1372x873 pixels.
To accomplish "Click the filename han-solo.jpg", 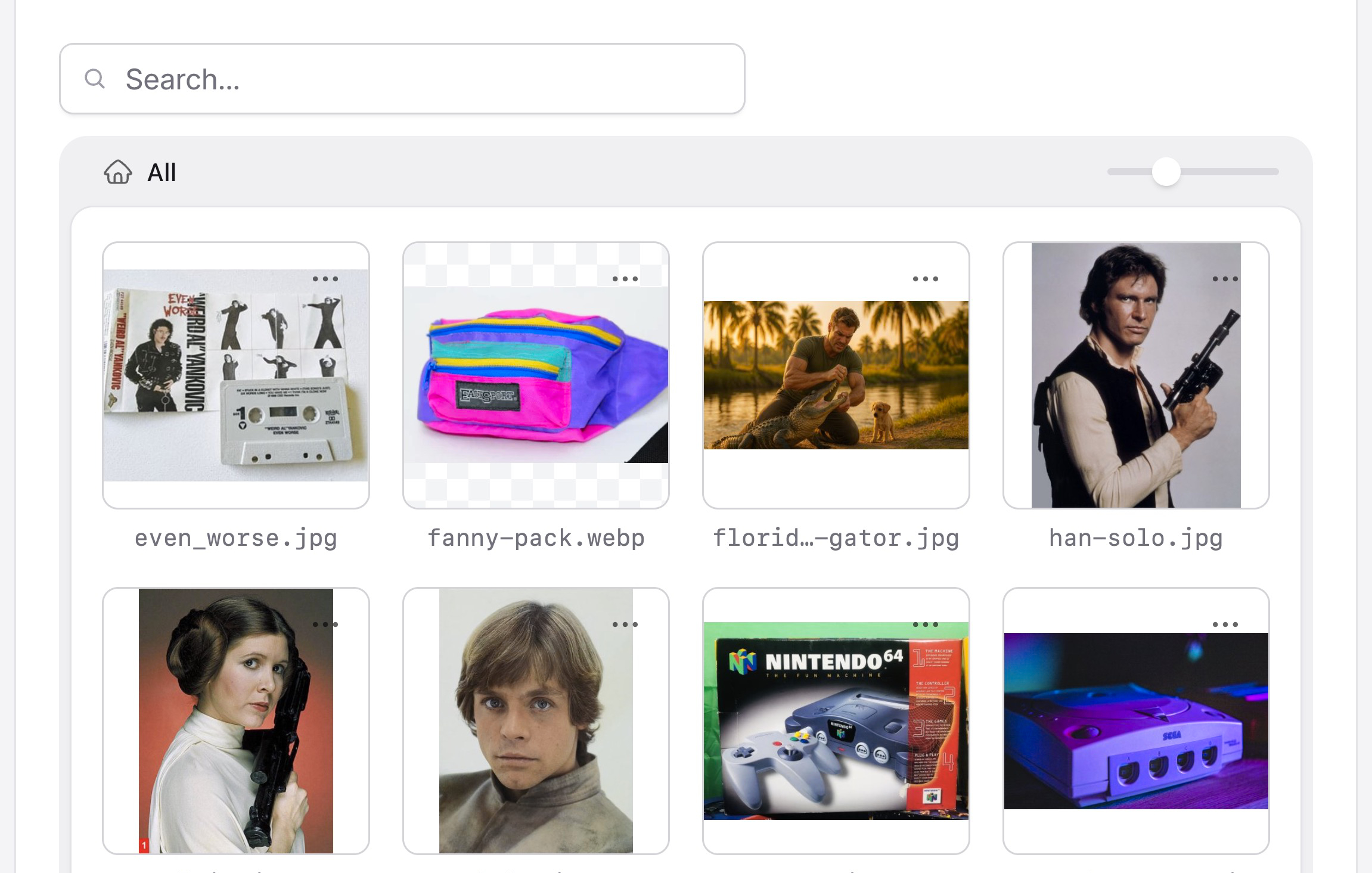I will [1135, 538].
